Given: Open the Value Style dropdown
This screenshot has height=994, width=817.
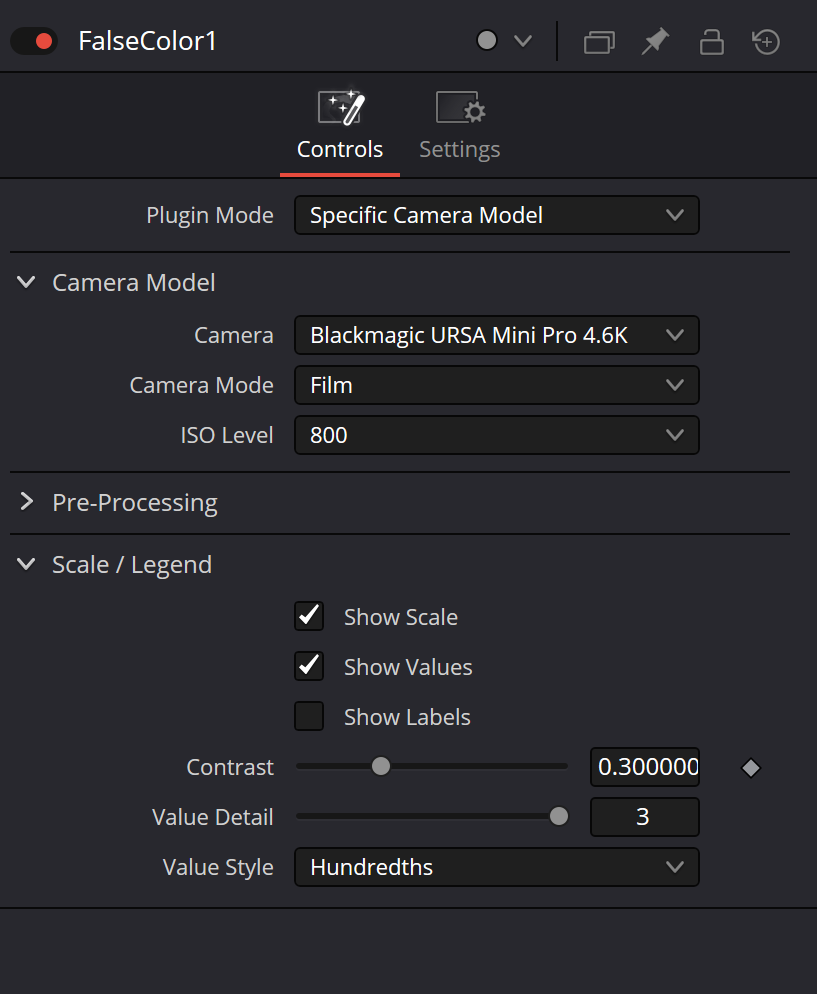Looking at the screenshot, I should click(497, 867).
